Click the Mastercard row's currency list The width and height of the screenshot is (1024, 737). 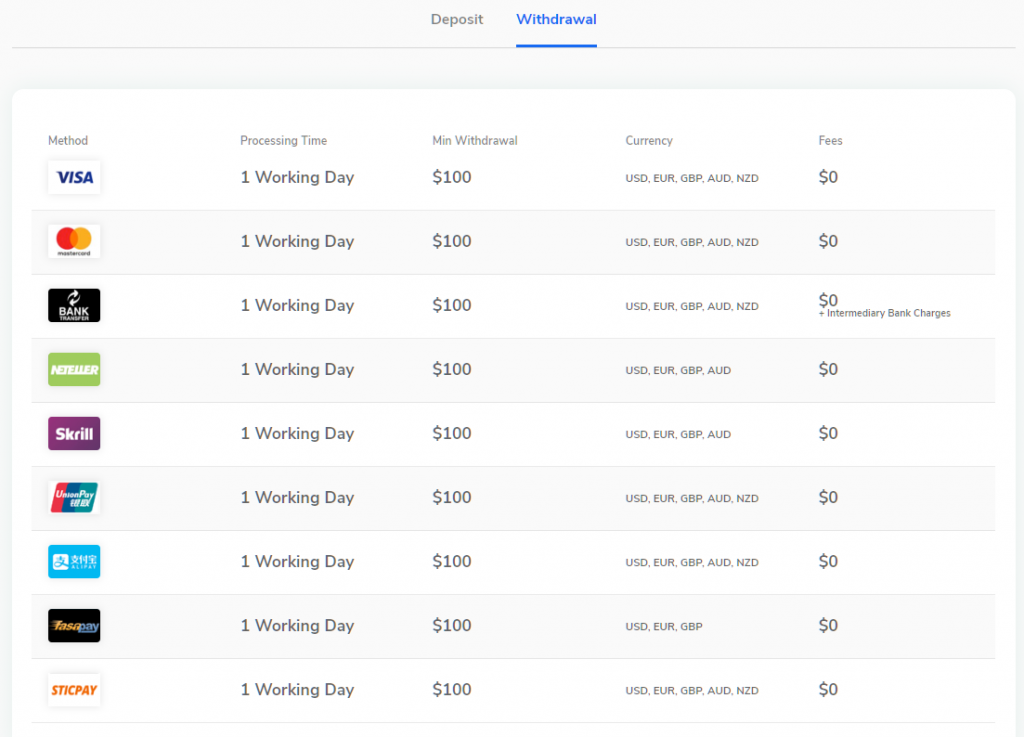(692, 242)
